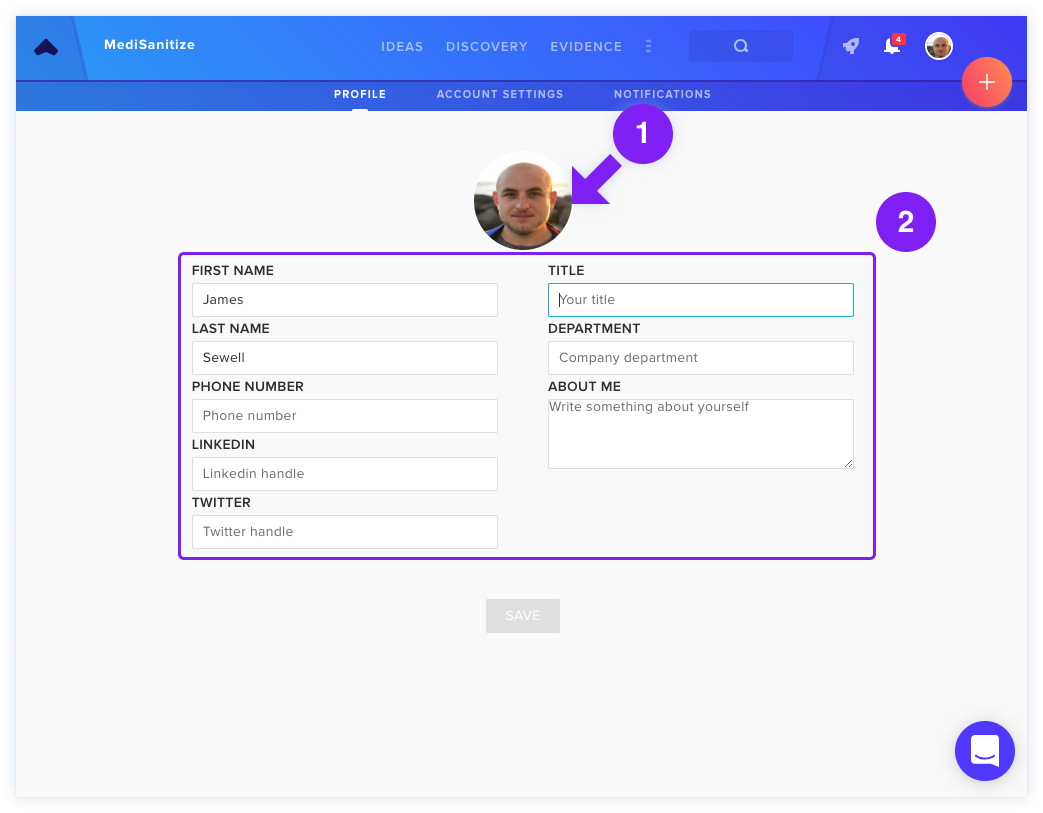This screenshot has width=1043, height=813.
Task: Click the TITLE label
Action: click(566, 271)
